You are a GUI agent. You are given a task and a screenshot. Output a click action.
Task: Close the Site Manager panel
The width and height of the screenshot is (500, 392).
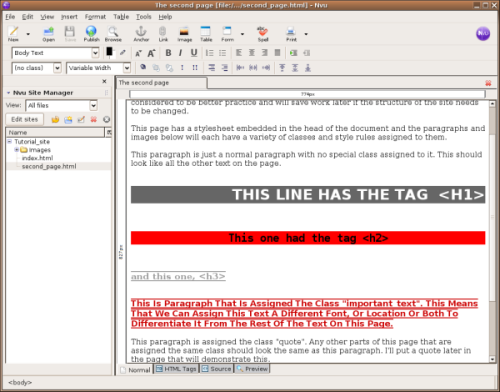[104, 81]
